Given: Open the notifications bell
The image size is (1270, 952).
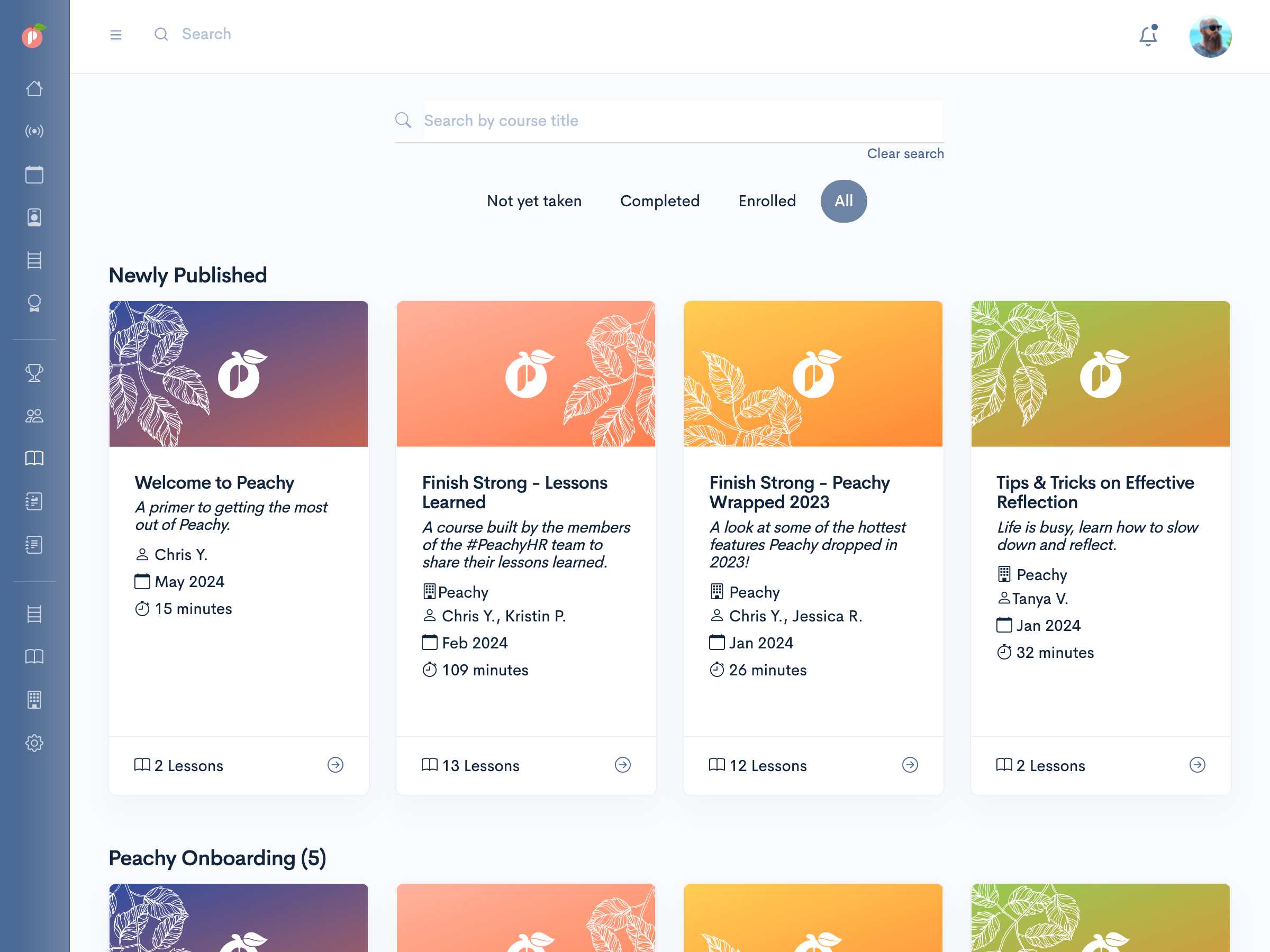Looking at the screenshot, I should [x=1148, y=35].
